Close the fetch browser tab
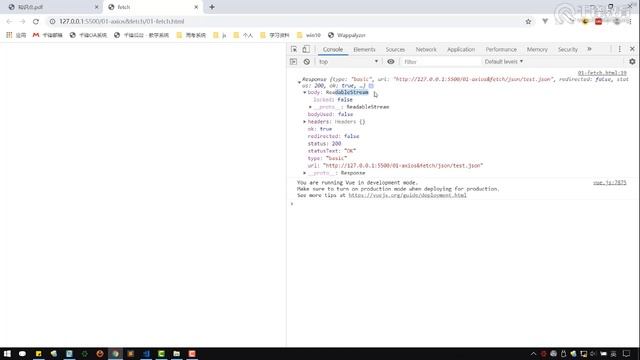Screen dimensions: 640x360 click(x=196, y=7)
